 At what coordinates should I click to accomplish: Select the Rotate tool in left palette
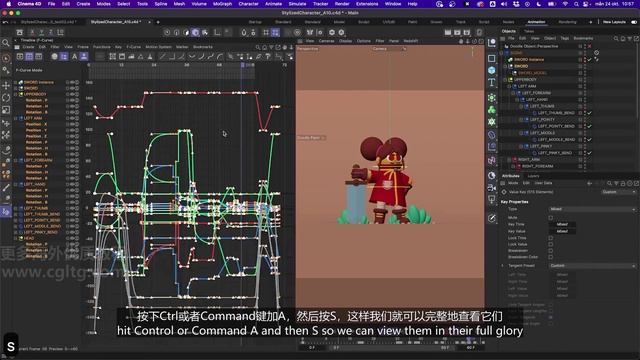(6, 98)
